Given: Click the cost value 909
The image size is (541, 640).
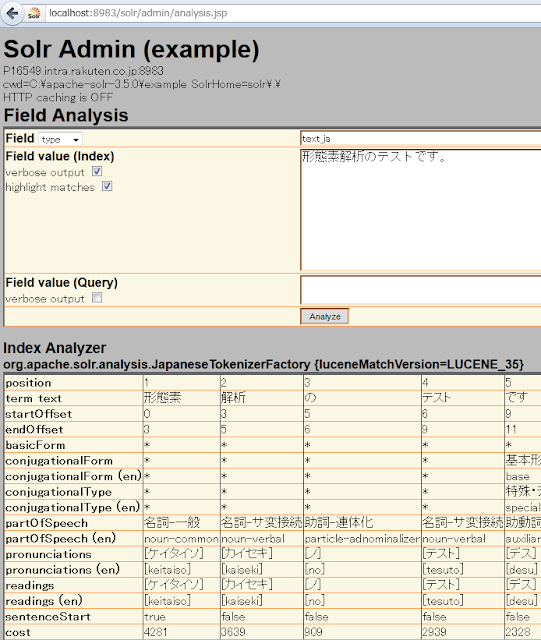Looking at the screenshot, I should tap(313, 632).
